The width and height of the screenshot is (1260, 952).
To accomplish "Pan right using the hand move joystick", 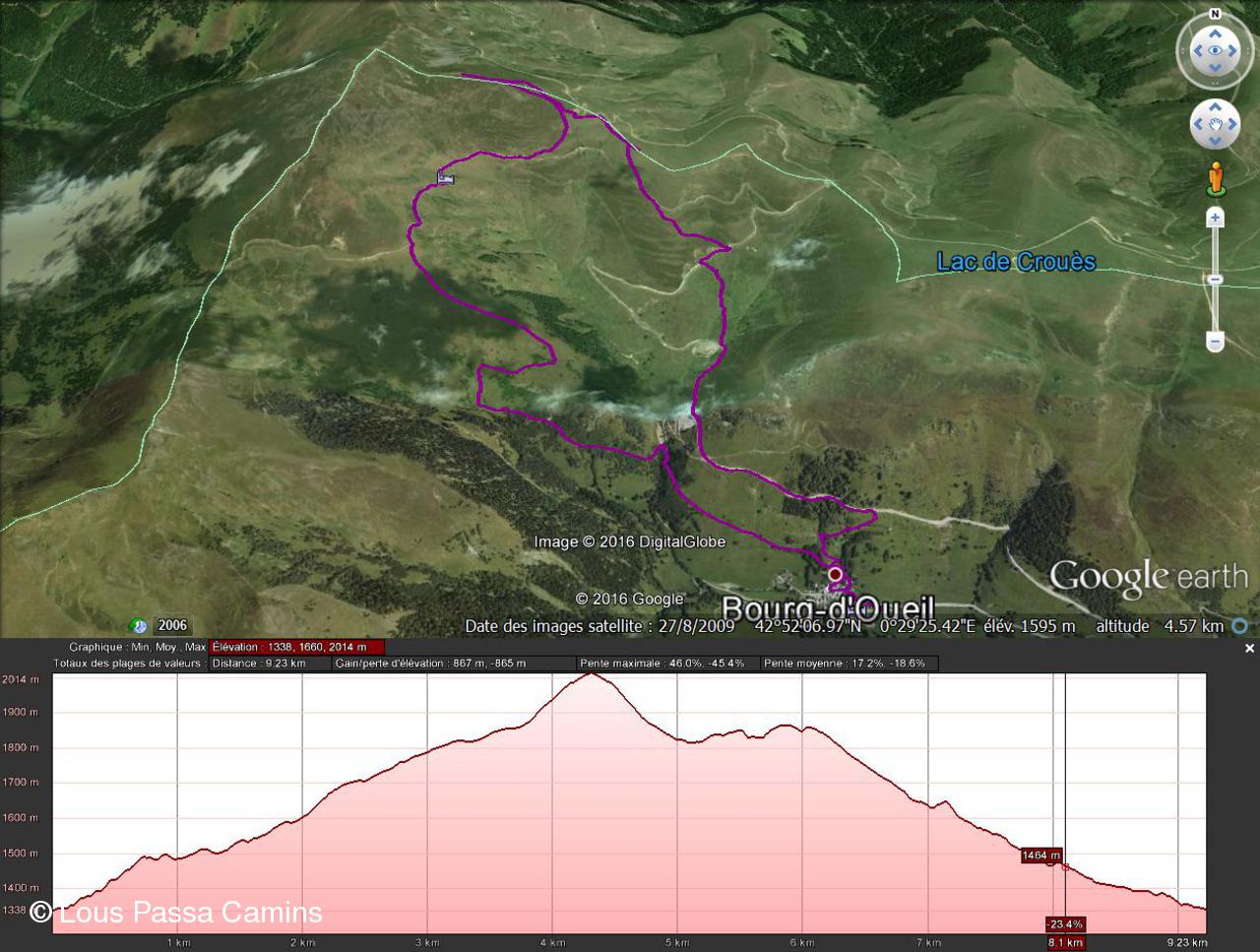I will point(1233,124).
